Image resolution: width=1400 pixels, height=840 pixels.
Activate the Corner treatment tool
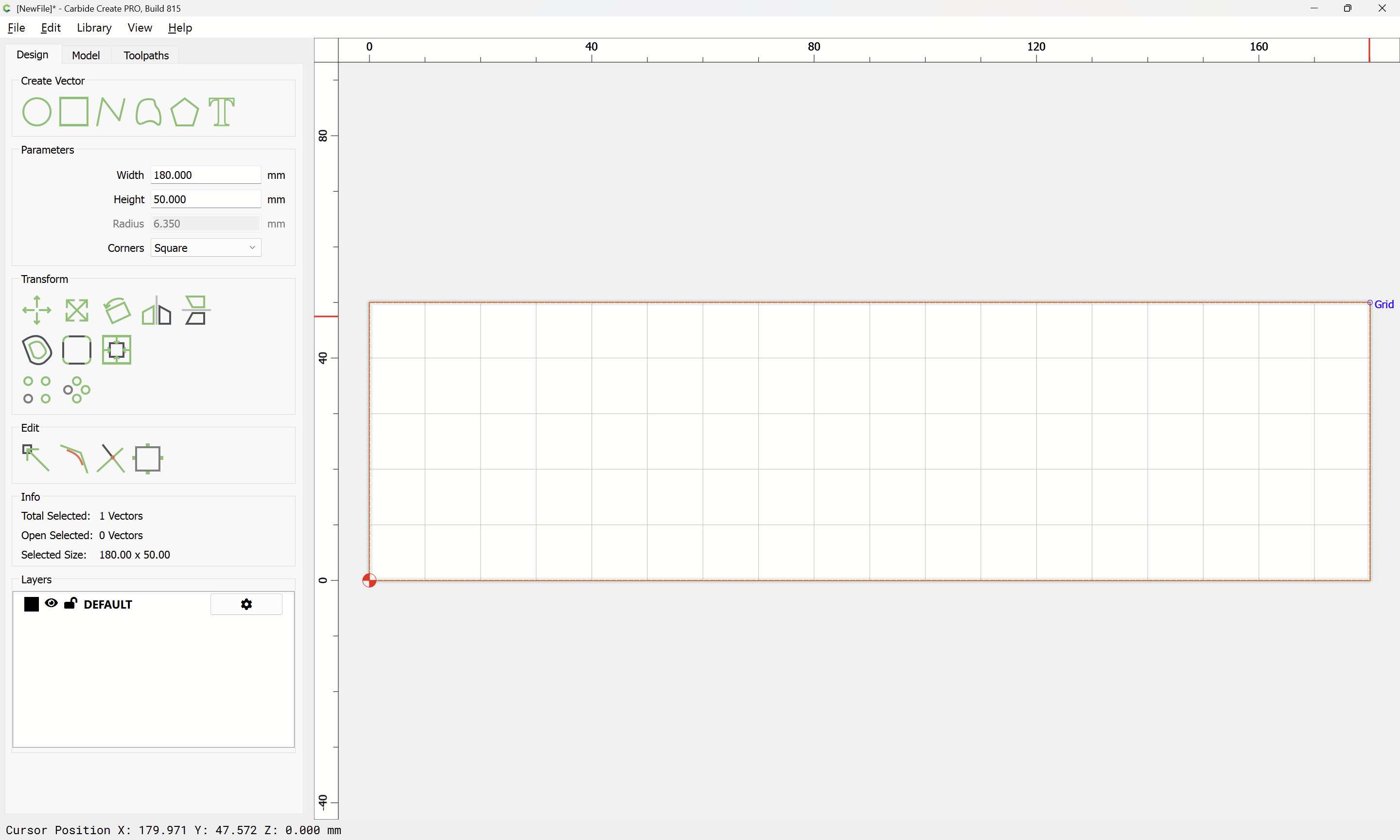click(76, 350)
